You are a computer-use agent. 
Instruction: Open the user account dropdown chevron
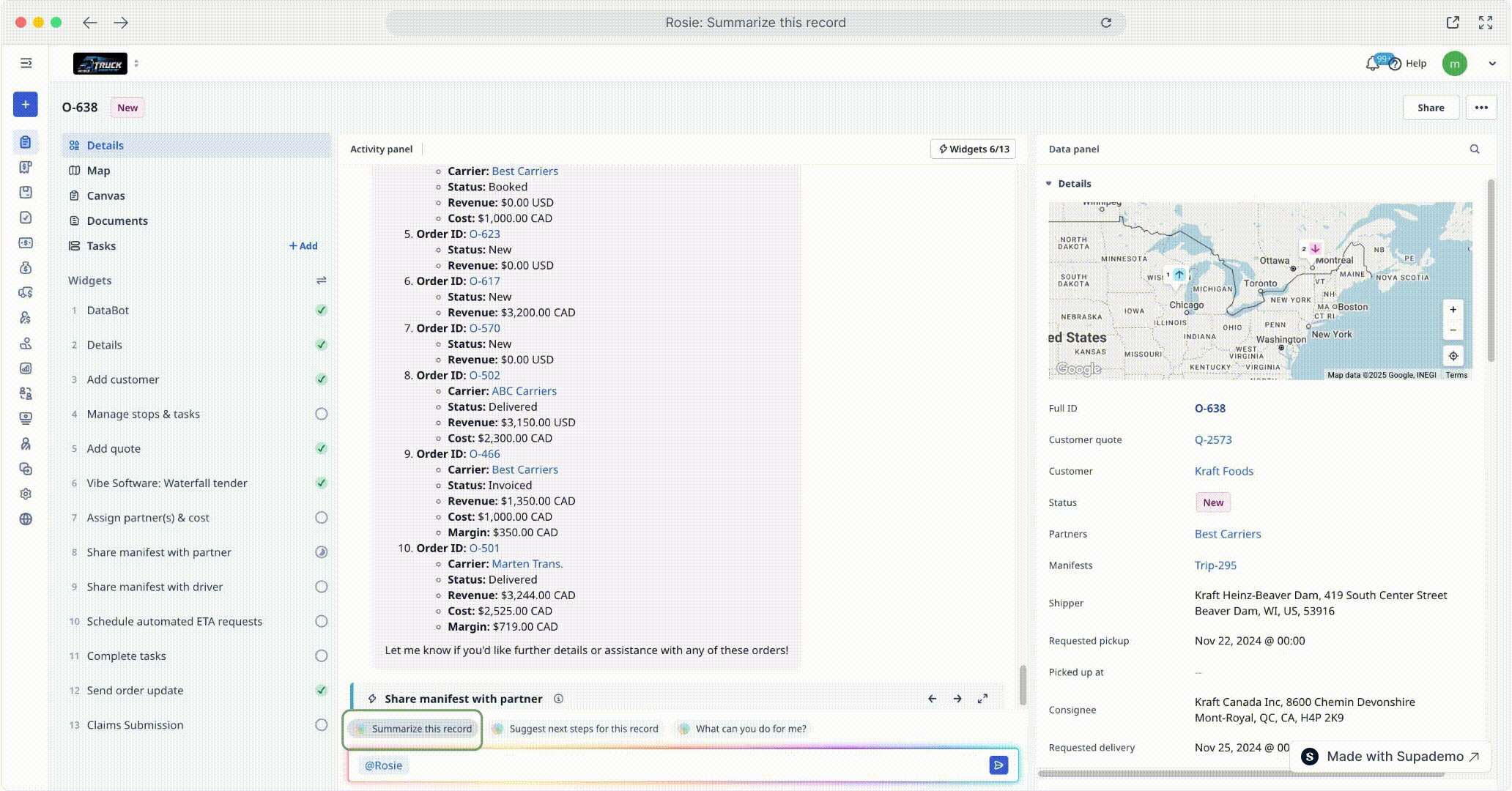1491,64
